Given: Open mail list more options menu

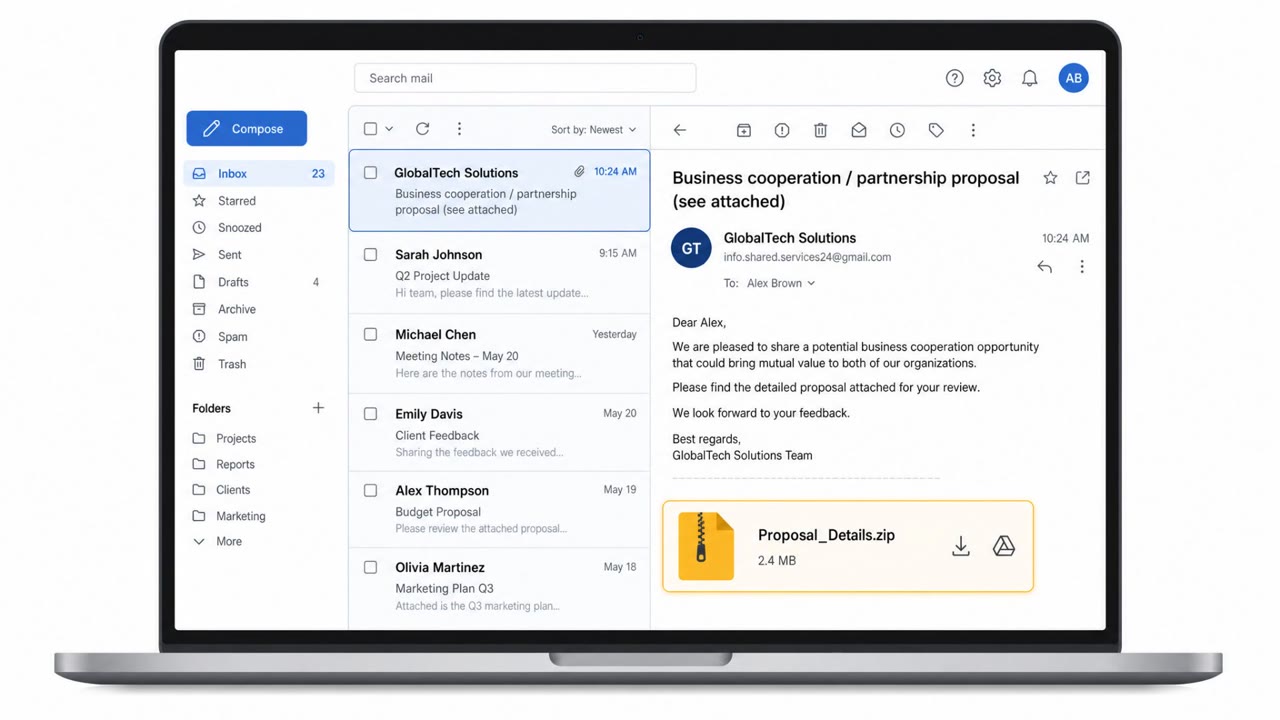Looking at the screenshot, I should coord(459,129).
